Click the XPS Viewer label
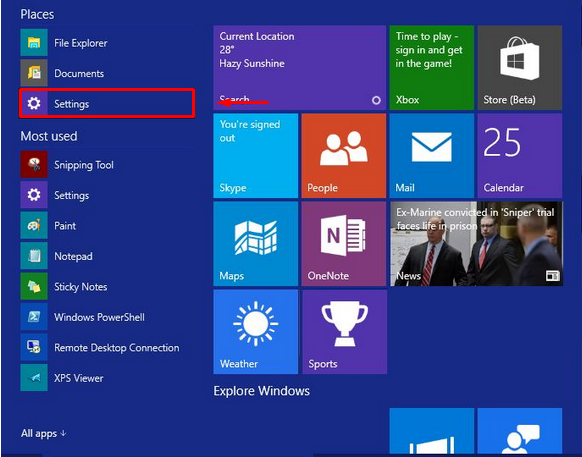 click(x=79, y=378)
